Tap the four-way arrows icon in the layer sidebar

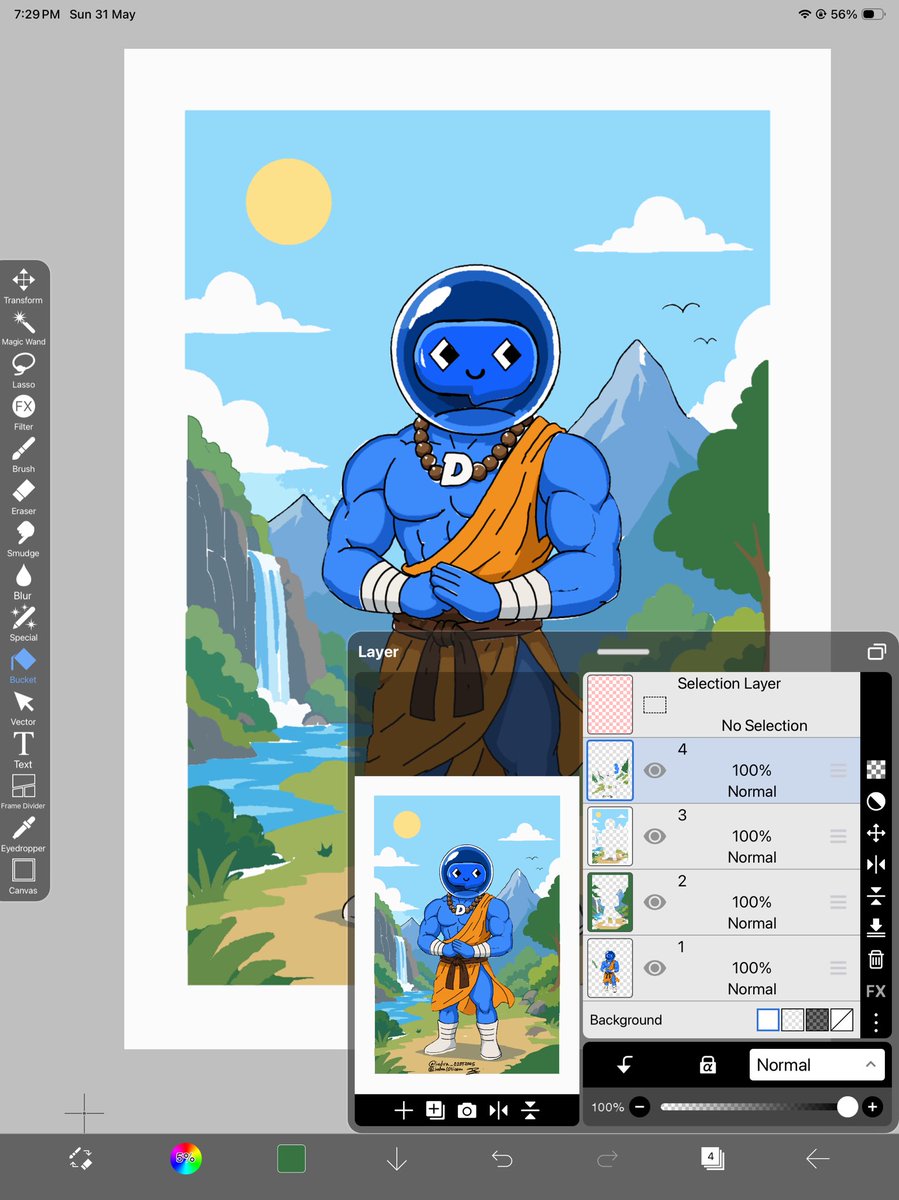pos(876,833)
